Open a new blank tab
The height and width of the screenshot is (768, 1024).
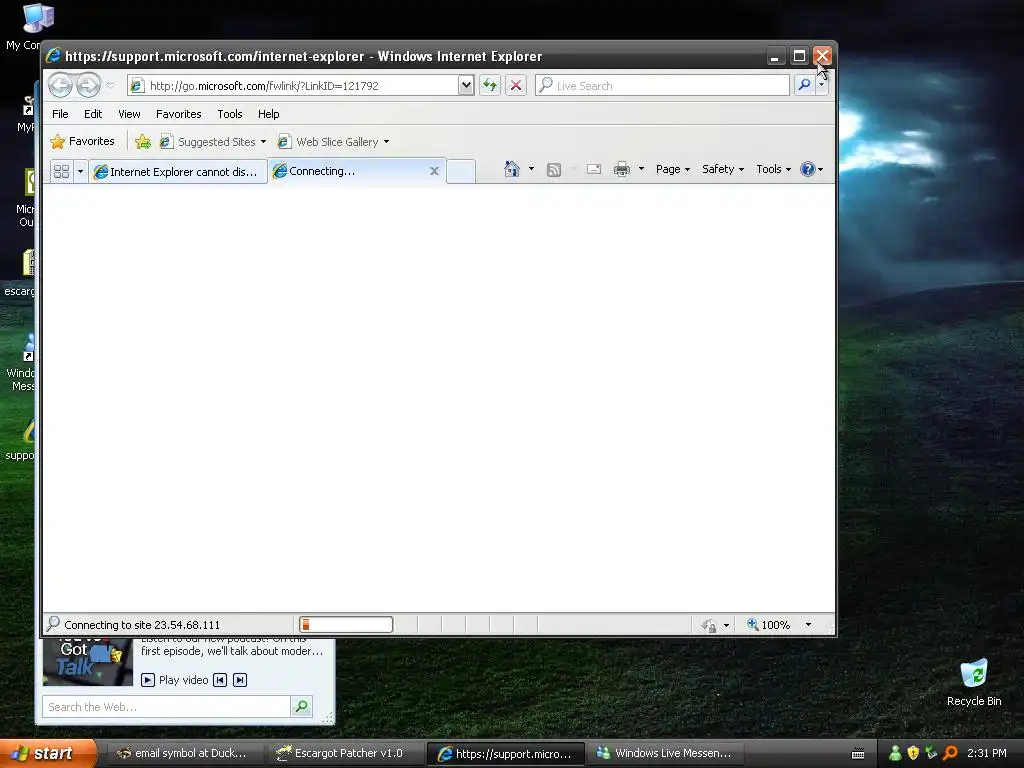[x=461, y=171]
